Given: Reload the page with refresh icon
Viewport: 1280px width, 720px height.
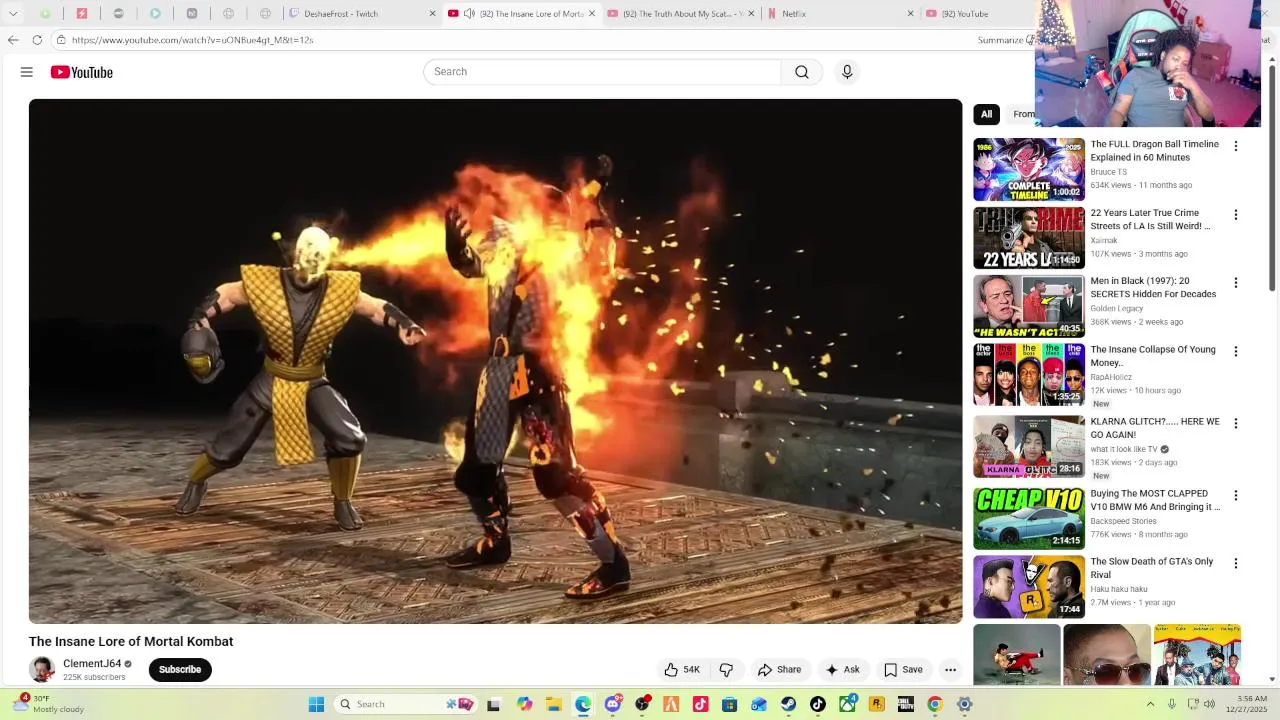Looking at the screenshot, I should click(37, 40).
